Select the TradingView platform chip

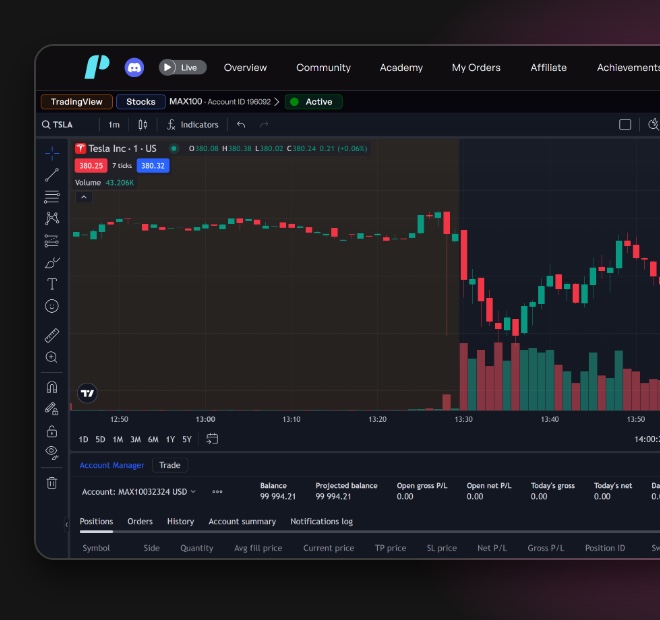(77, 102)
